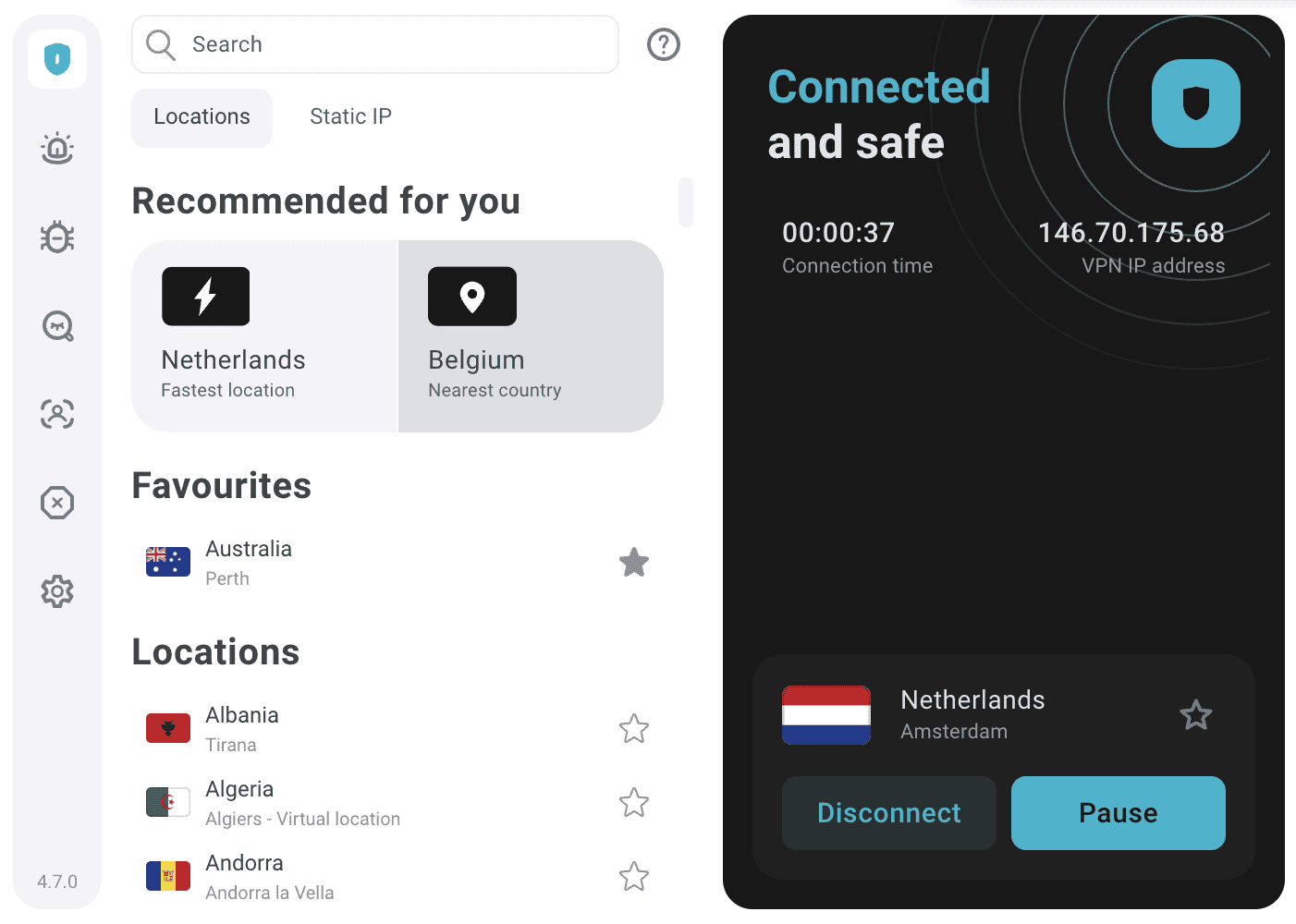The width and height of the screenshot is (1296, 924).
Task: Click the Search input field
Action: pos(388,44)
